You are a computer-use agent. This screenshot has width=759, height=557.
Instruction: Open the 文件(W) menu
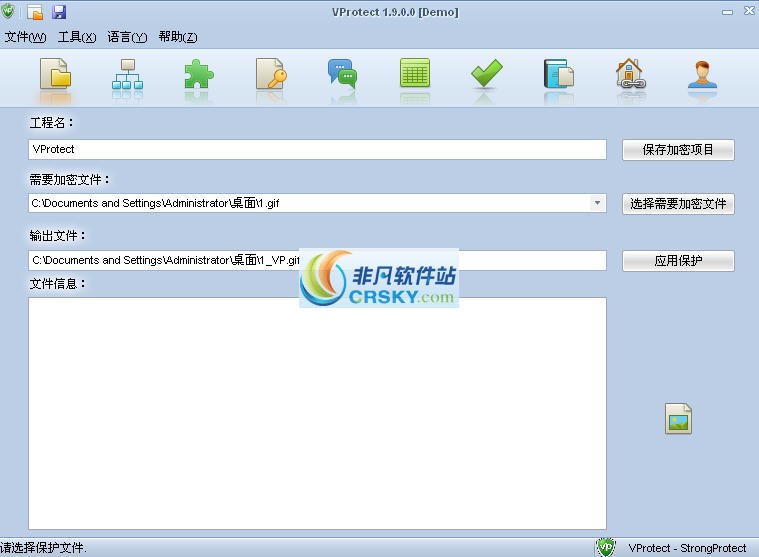[x=25, y=37]
